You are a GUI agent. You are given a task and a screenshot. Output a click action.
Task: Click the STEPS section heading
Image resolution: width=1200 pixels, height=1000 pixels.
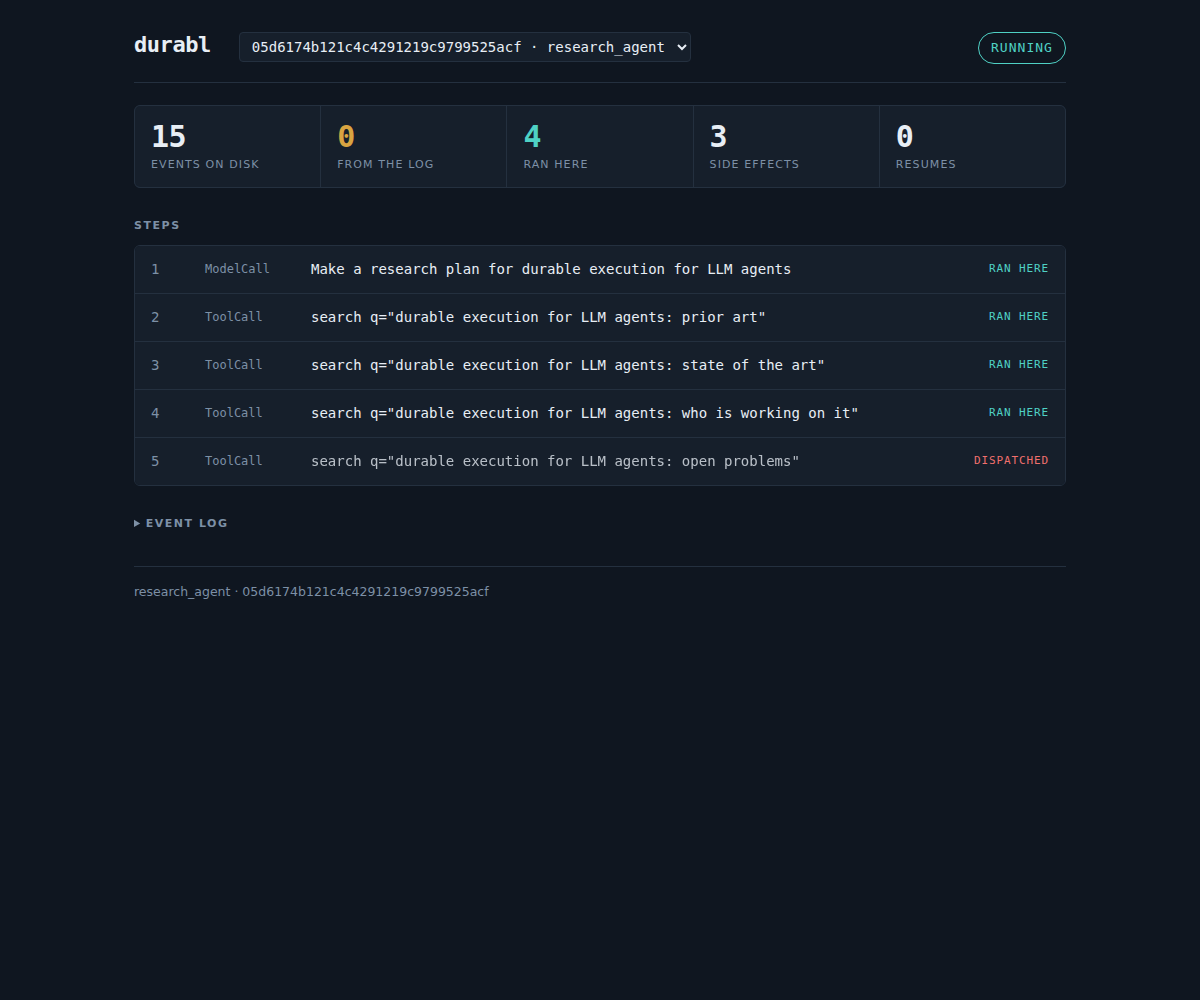click(x=157, y=225)
